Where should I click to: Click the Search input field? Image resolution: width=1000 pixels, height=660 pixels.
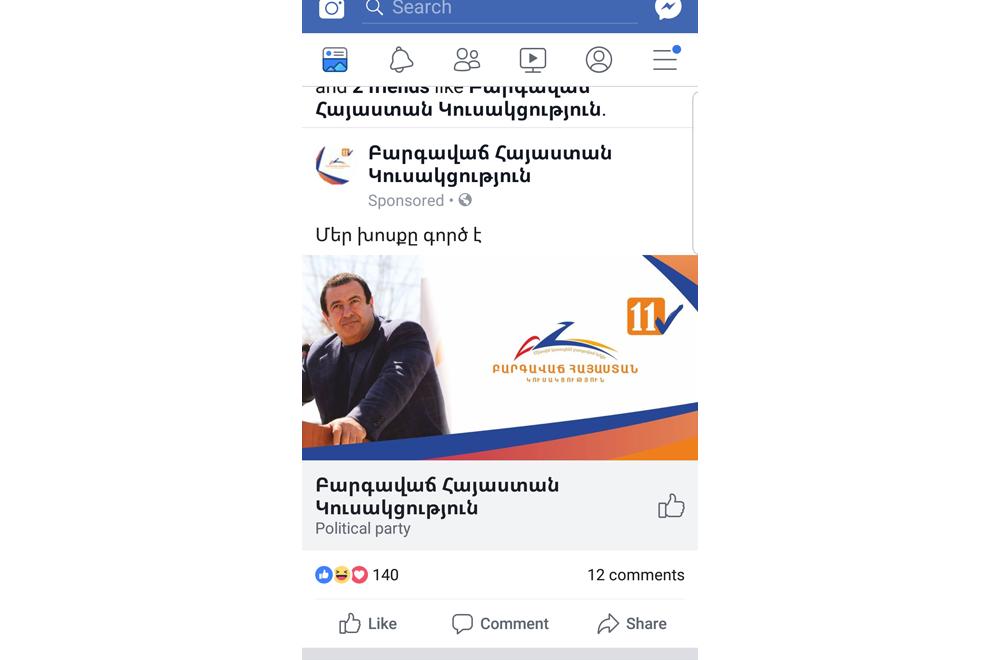[500, 9]
